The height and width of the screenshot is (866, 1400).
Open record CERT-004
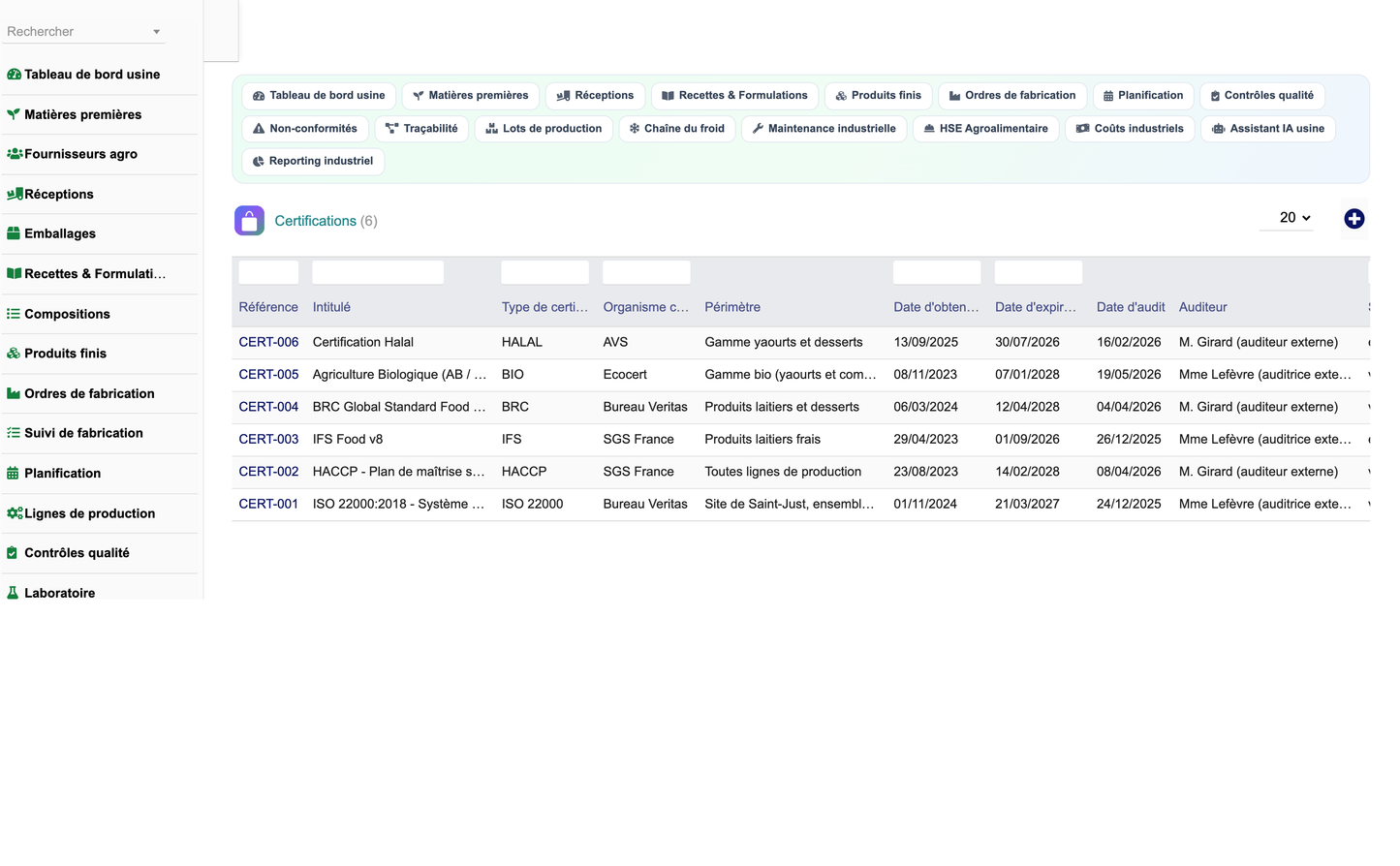[x=268, y=407]
